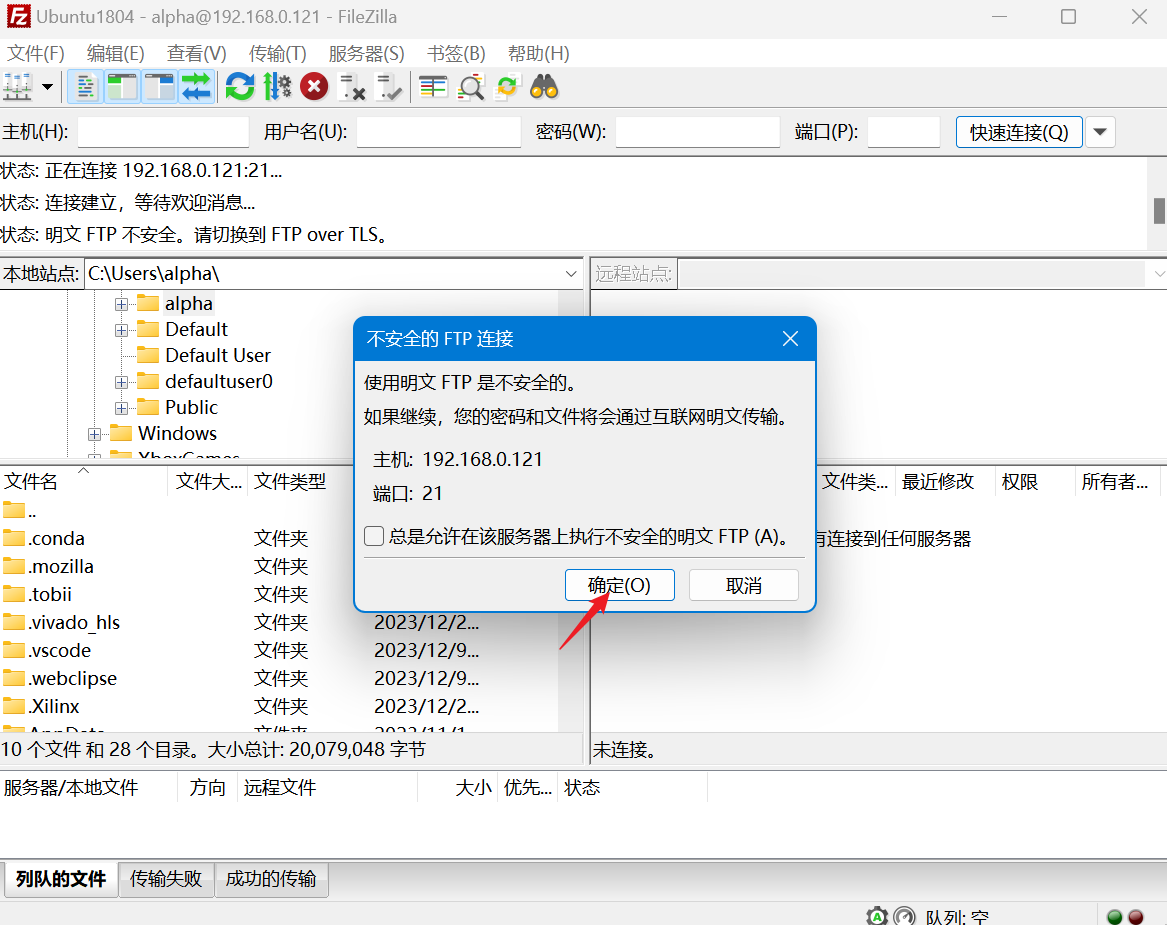Focus the 主机(H) host input field
Image resolution: width=1167 pixels, height=925 pixels.
pyautogui.click(x=163, y=132)
